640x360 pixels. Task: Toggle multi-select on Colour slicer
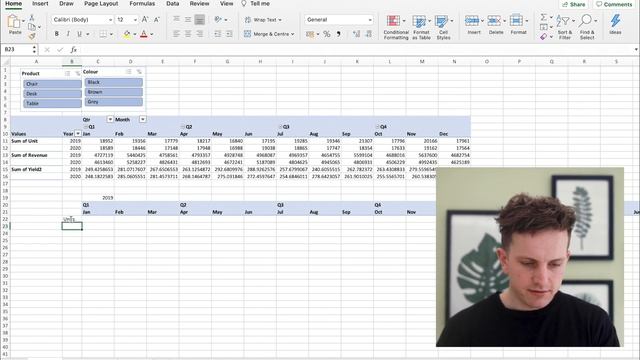[129, 71]
